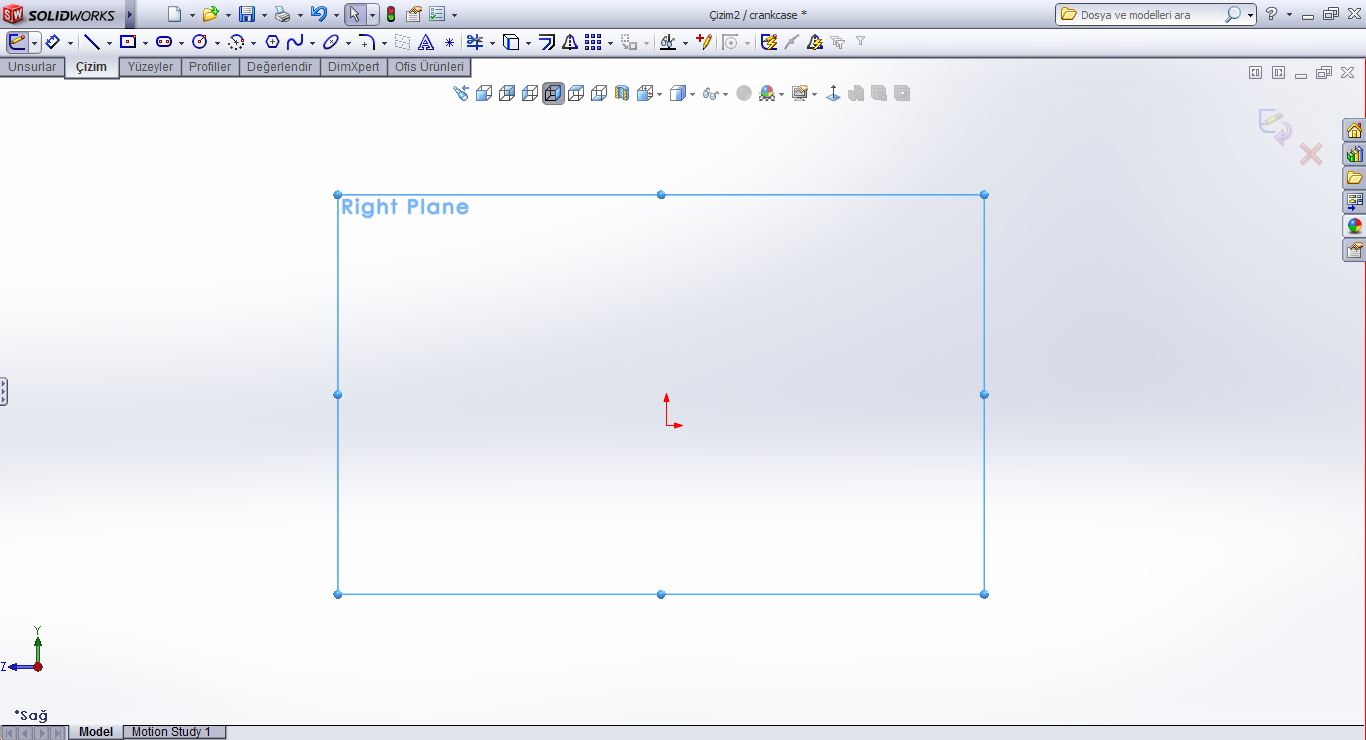Select the Spline sketch tool

(x=295, y=42)
